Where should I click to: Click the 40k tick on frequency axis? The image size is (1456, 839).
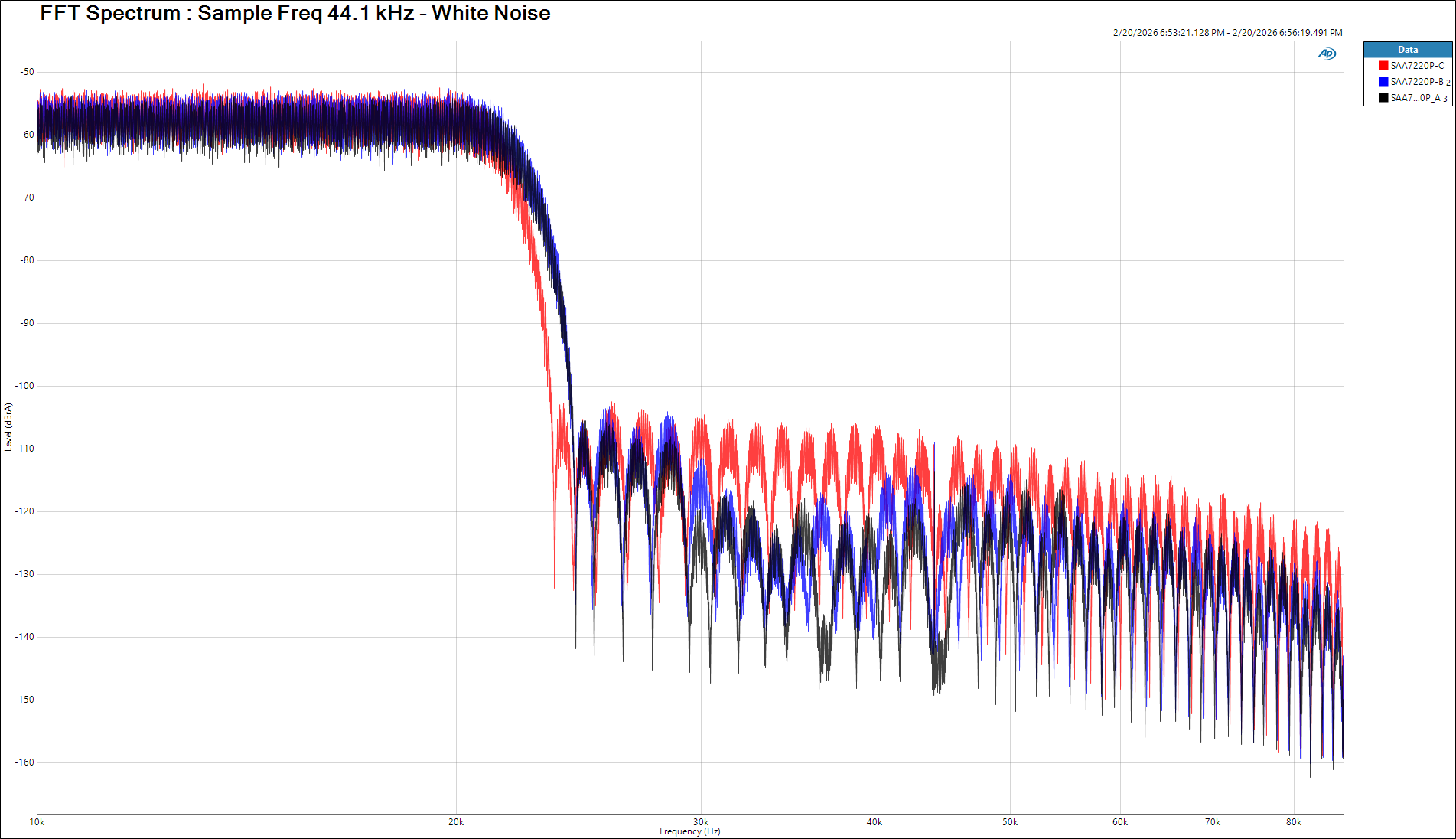(875, 822)
